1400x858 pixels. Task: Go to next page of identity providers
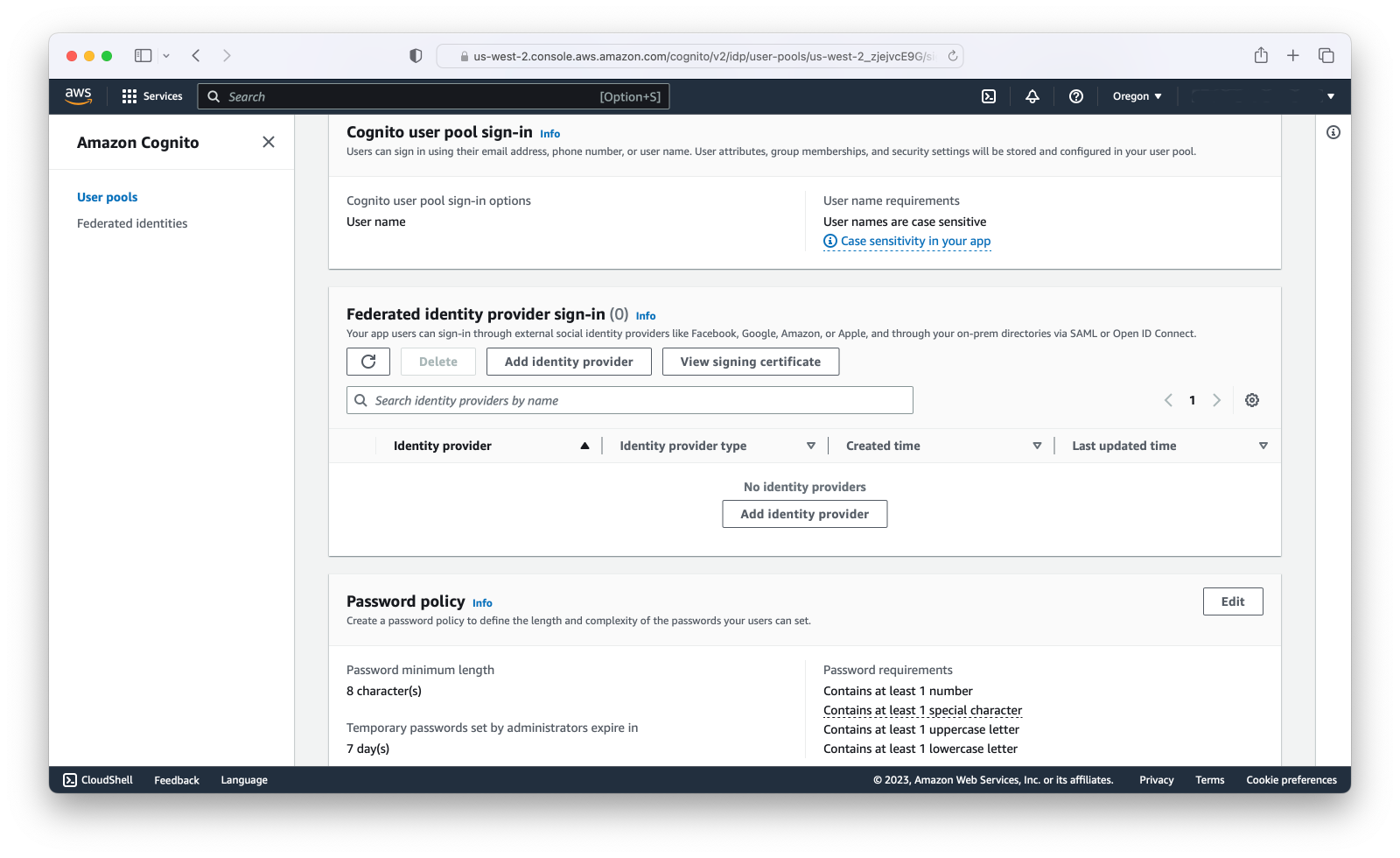point(1216,400)
